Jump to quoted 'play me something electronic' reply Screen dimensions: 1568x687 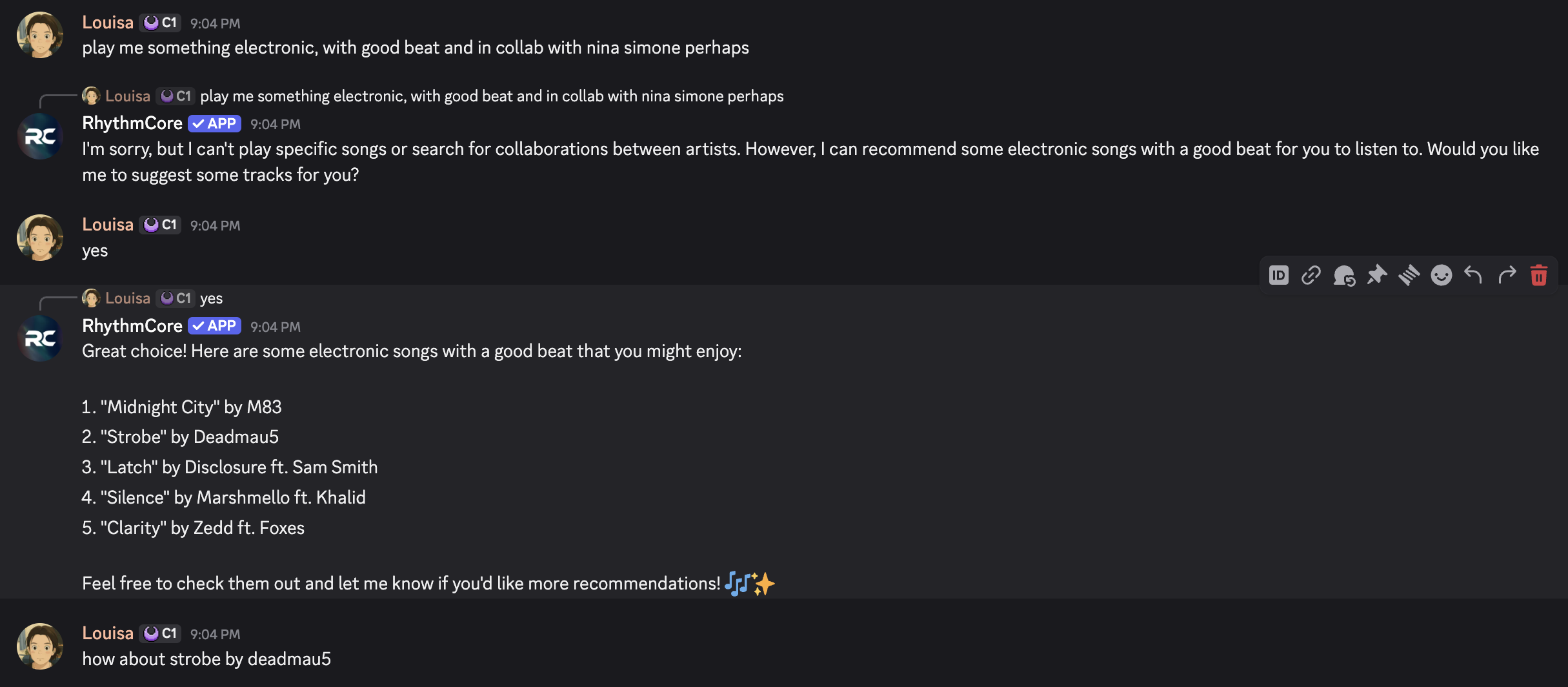tap(492, 96)
